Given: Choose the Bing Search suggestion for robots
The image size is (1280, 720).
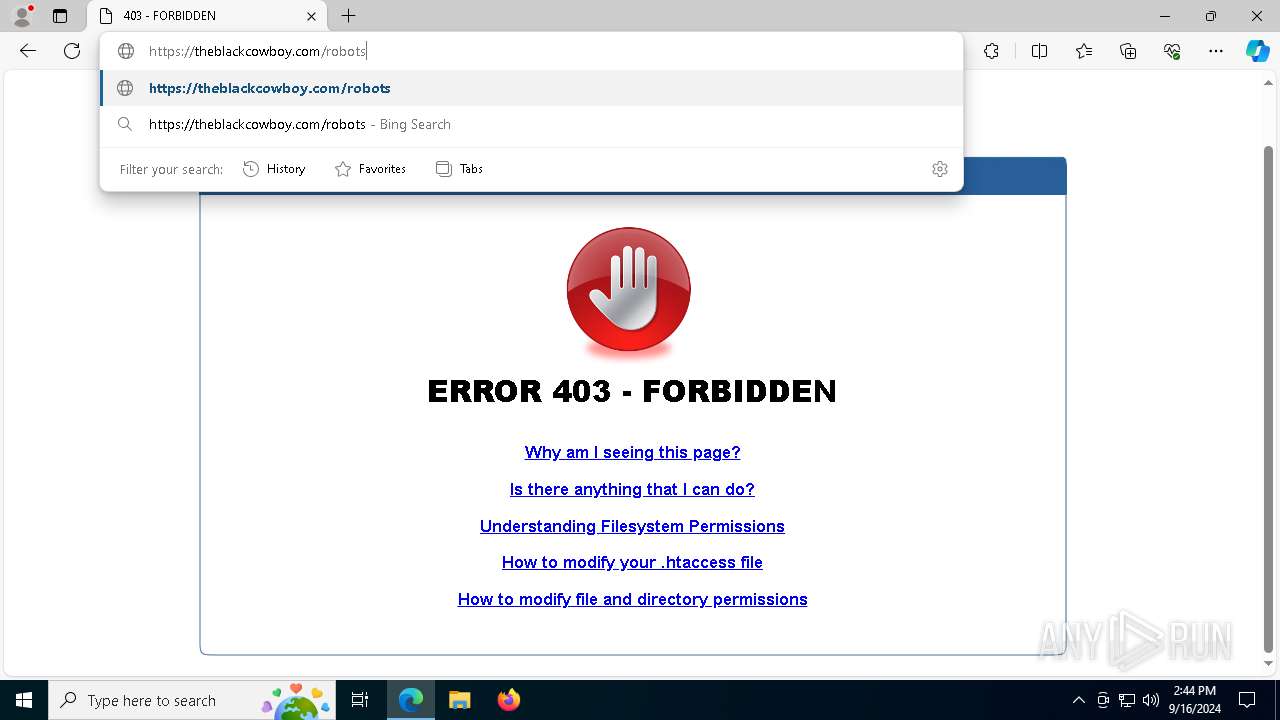Looking at the screenshot, I should click(x=531, y=124).
